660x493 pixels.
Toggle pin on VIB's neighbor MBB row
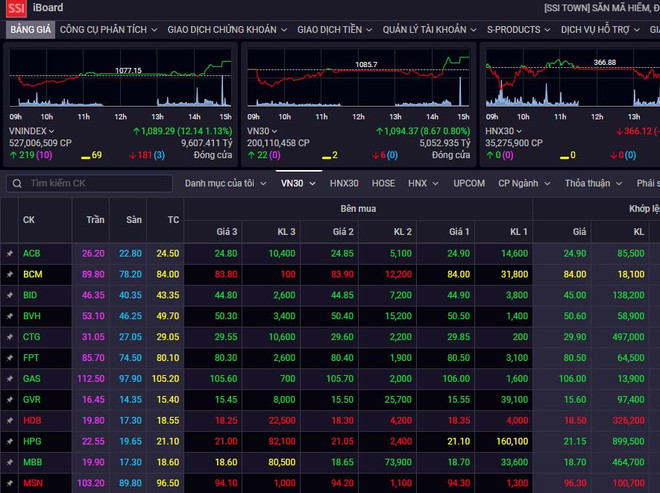[9, 463]
